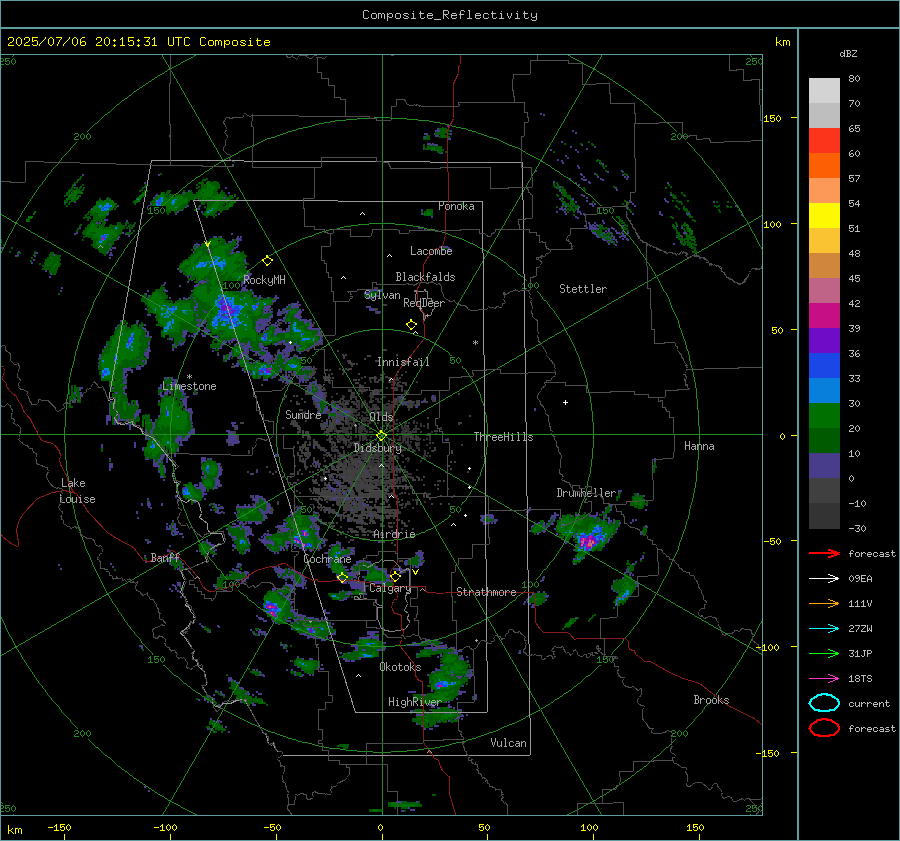Click the Stettler city label
The height and width of the screenshot is (841, 900).
(583, 289)
